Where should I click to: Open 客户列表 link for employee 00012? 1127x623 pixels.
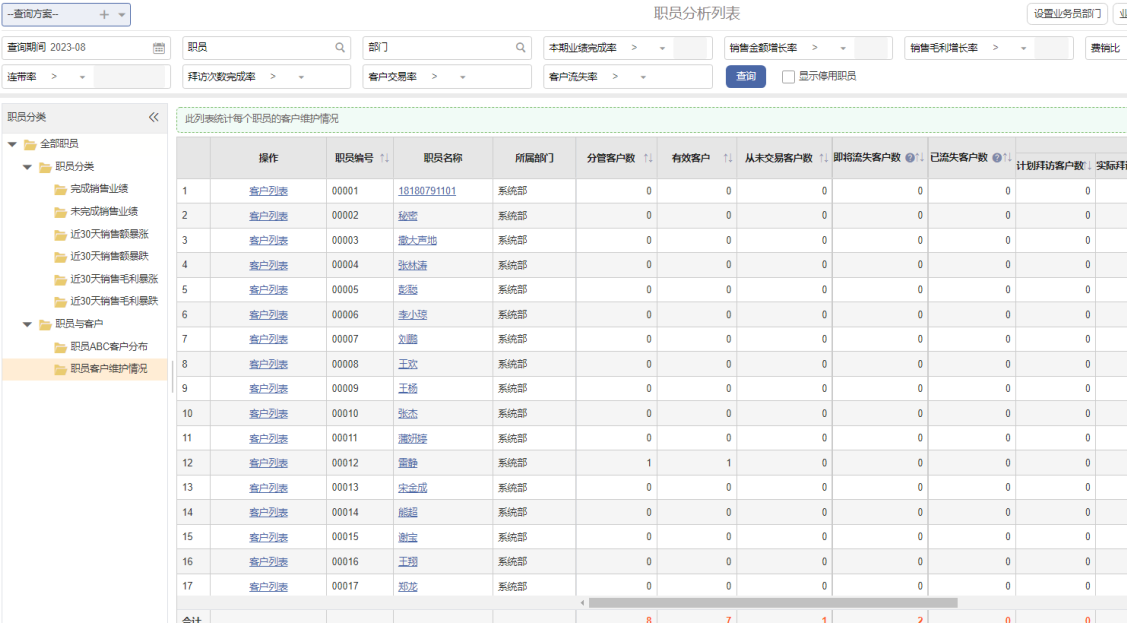[x=268, y=463]
